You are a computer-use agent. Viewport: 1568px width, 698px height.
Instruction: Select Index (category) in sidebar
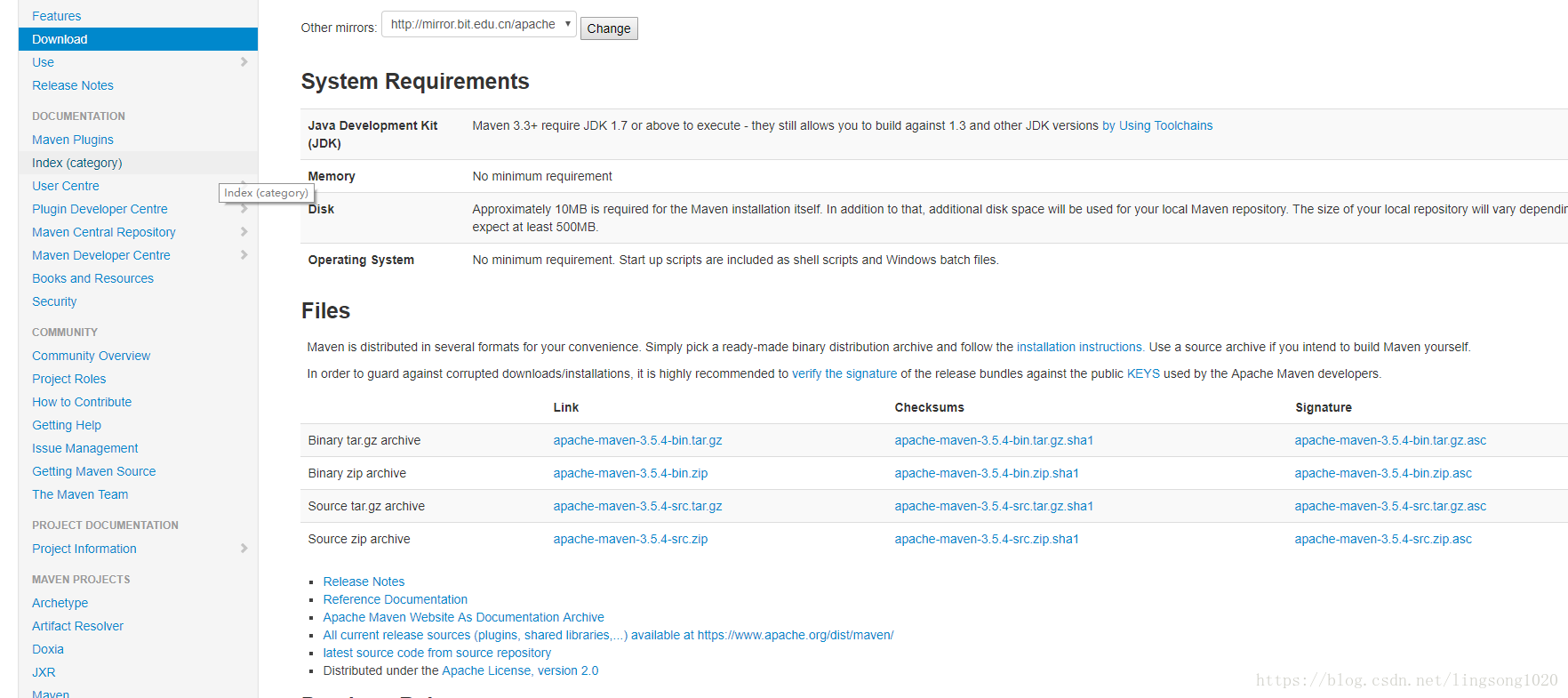77,163
